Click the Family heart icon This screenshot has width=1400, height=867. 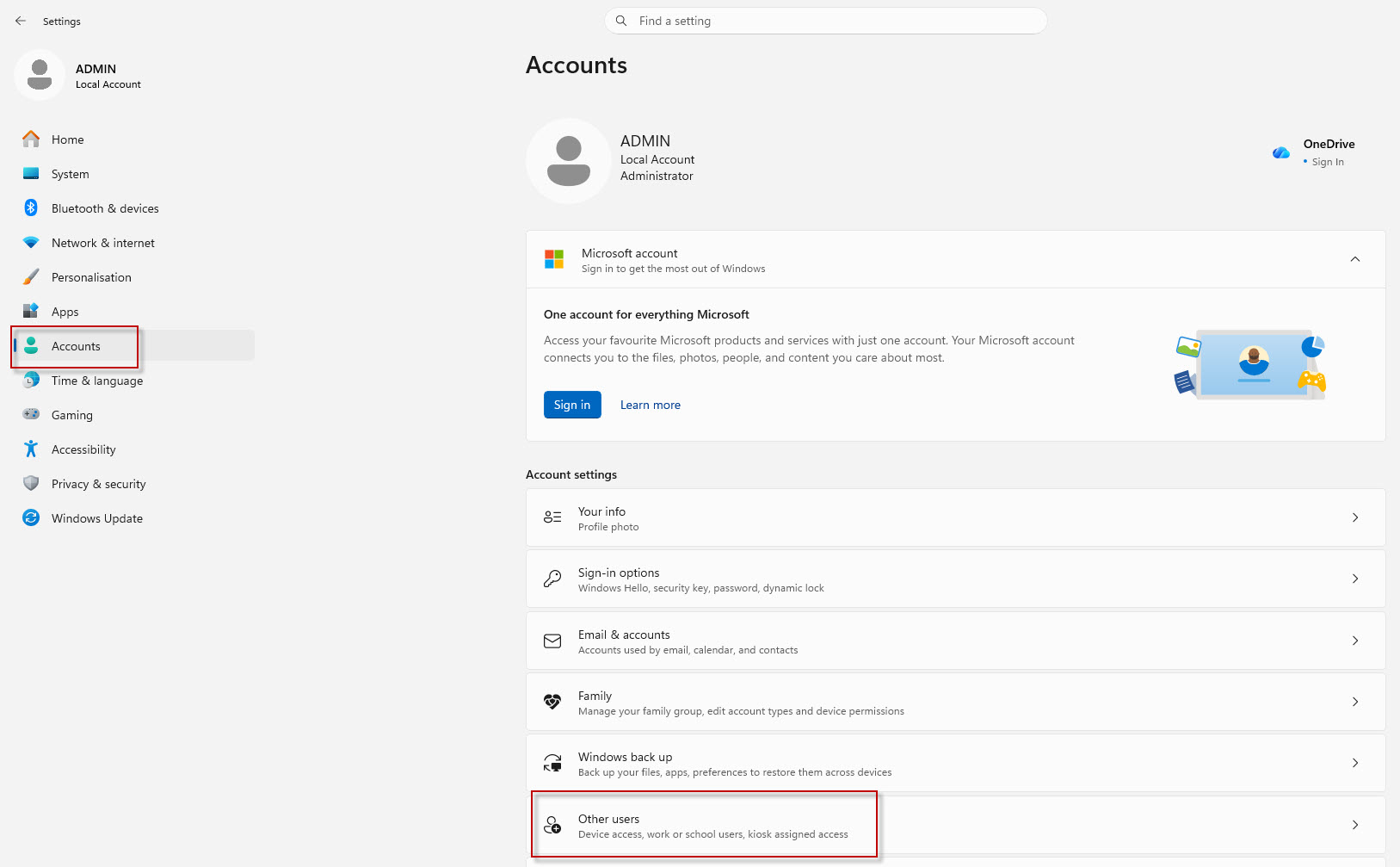(x=552, y=702)
